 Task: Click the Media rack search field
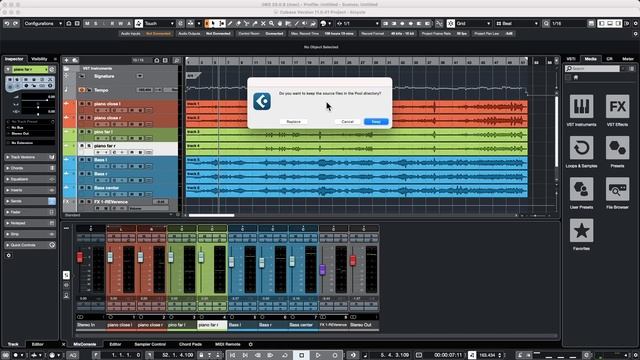pyautogui.click(x=593, y=69)
